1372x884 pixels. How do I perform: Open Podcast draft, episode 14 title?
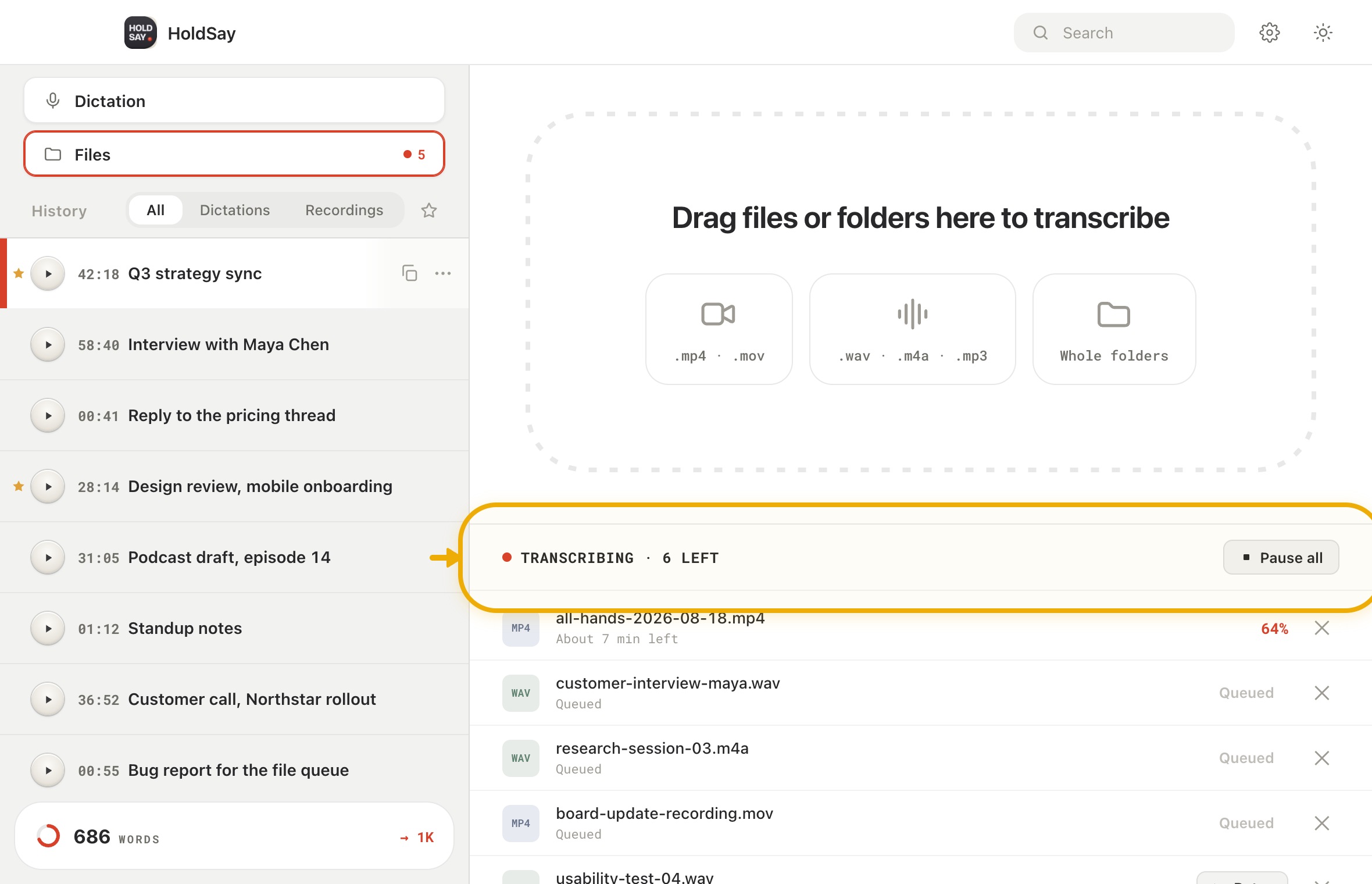pos(229,557)
